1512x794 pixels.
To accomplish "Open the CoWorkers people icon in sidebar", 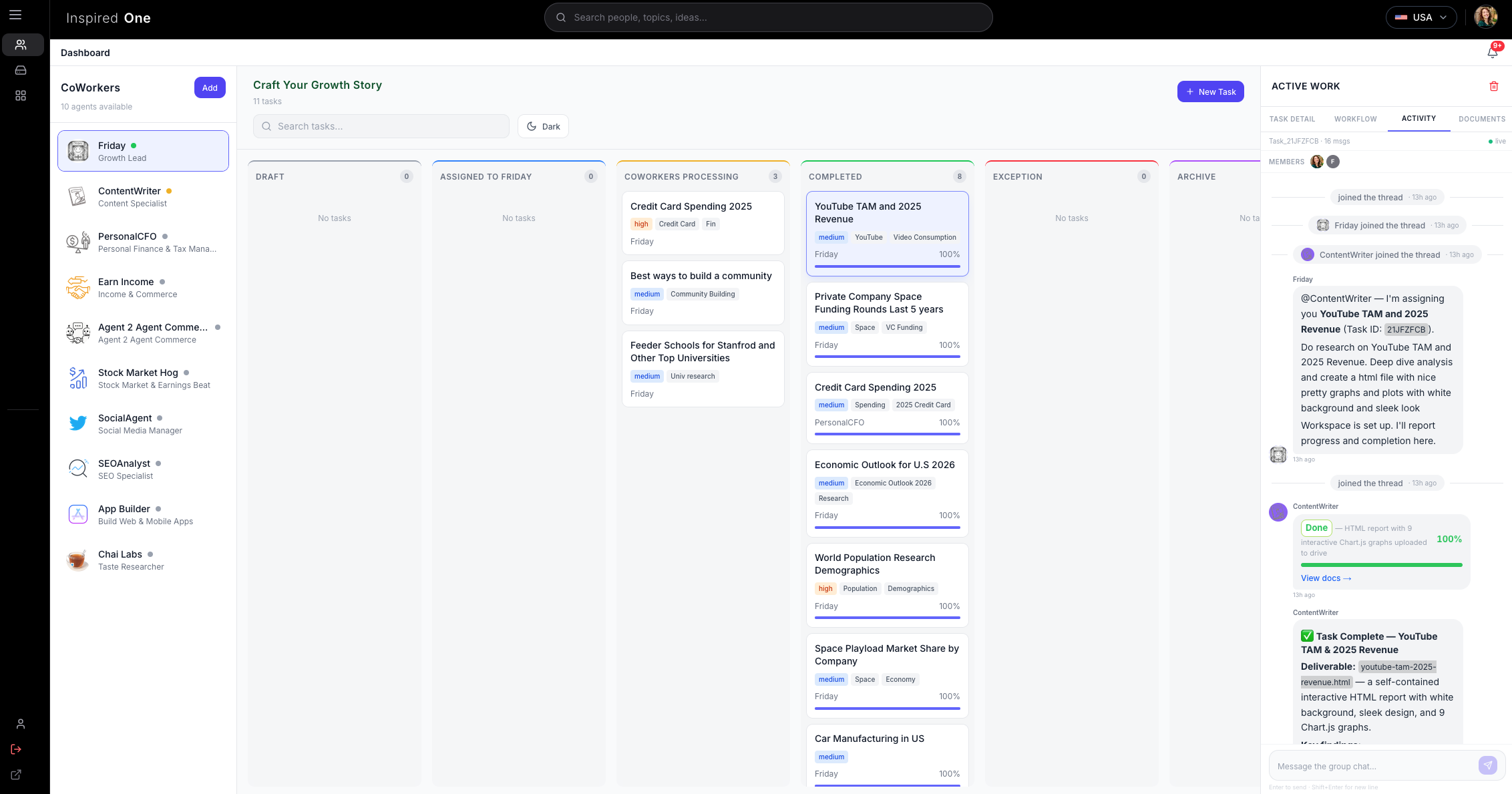I will point(22,45).
